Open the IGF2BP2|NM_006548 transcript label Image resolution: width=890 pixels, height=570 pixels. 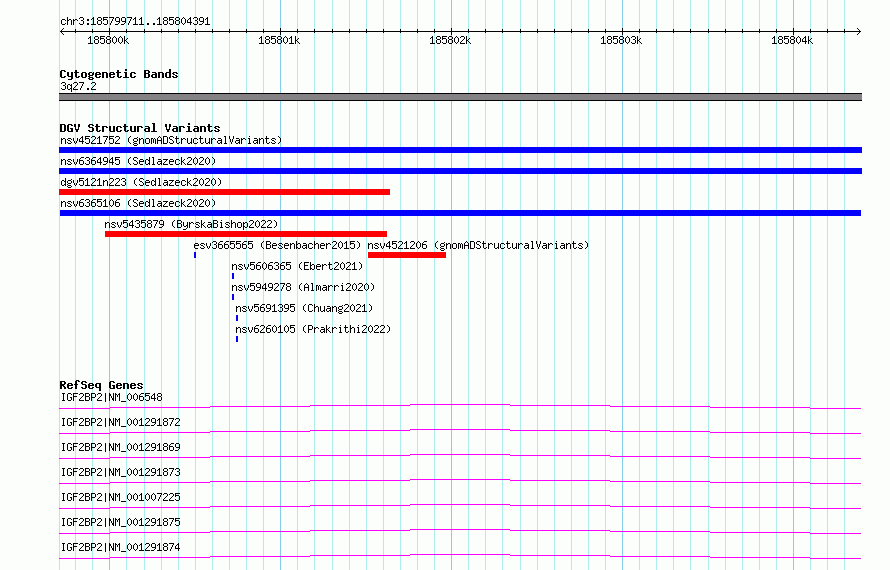[111, 397]
